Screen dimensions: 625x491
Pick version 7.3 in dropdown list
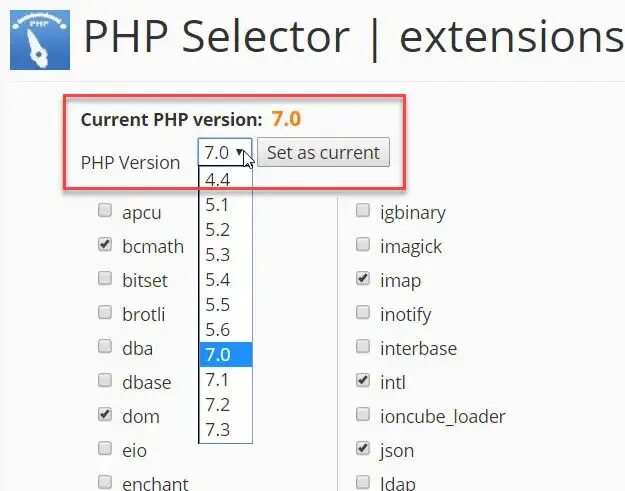click(226, 430)
